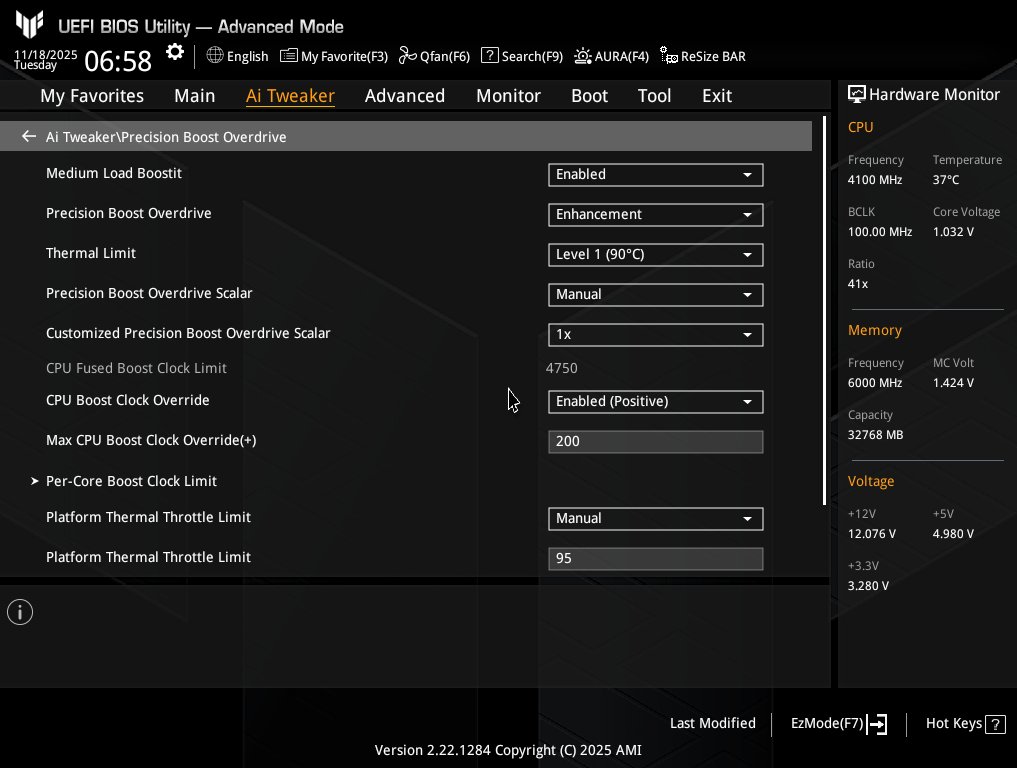1017x768 pixels.
Task: Click the CPU temperature value 37°C
Action: 946,180
